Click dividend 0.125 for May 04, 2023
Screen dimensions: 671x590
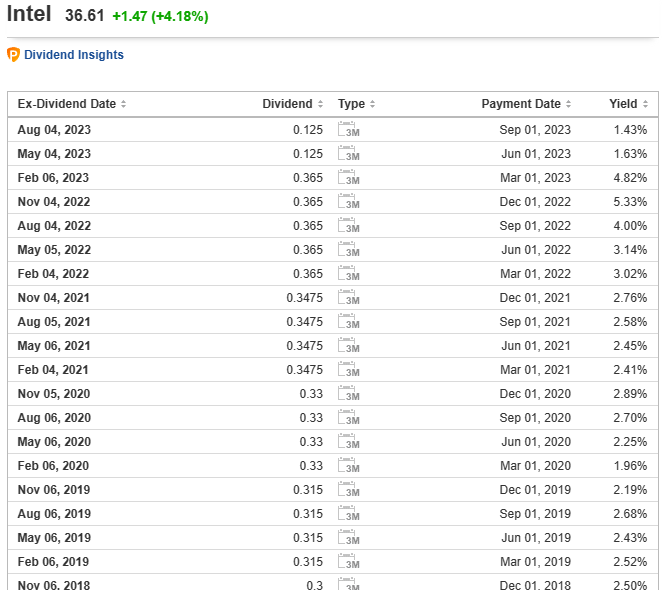(308, 154)
